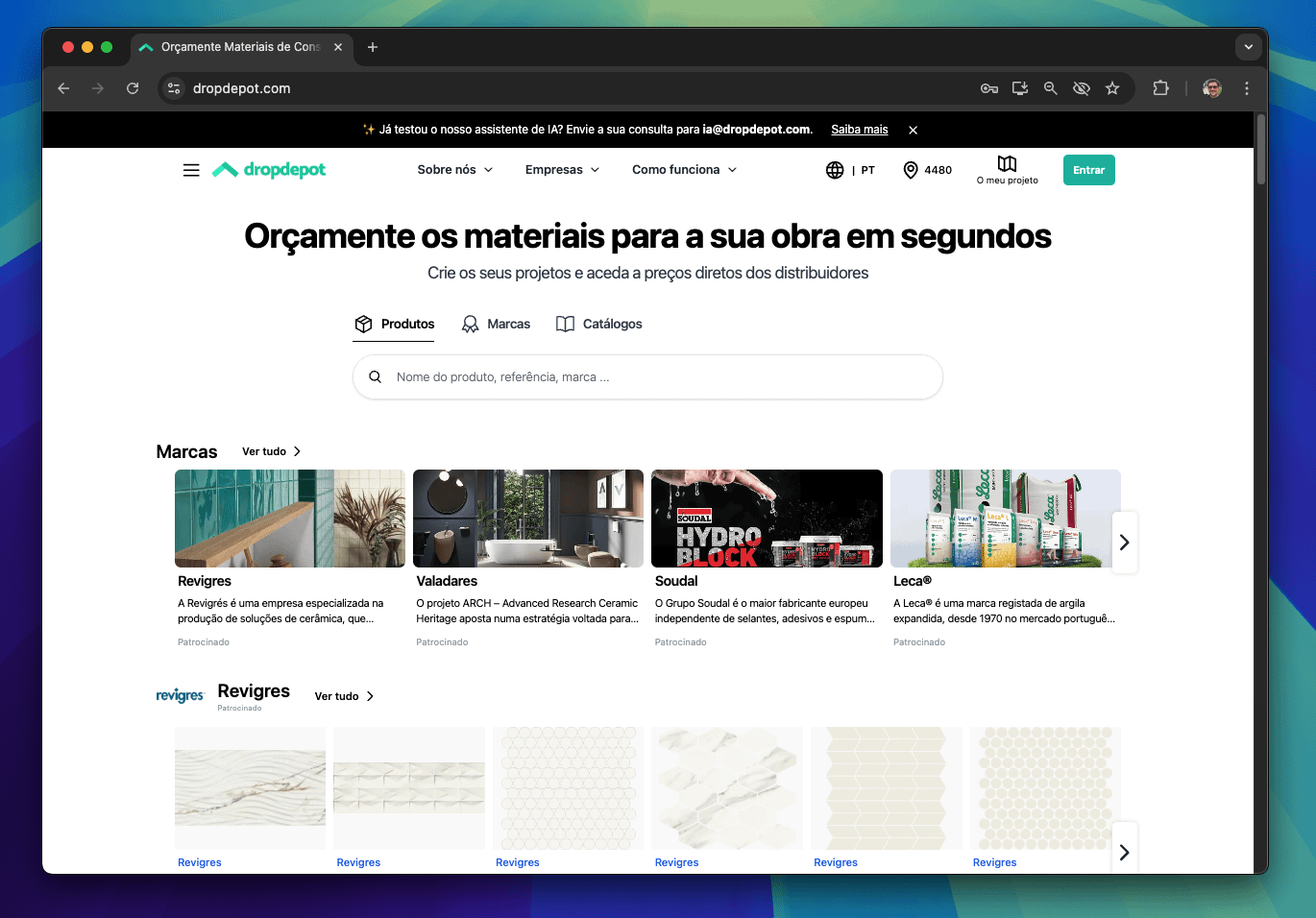Switch to the Catálogos tab
This screenshot has height=918, width=1316.
click(599, 325)
